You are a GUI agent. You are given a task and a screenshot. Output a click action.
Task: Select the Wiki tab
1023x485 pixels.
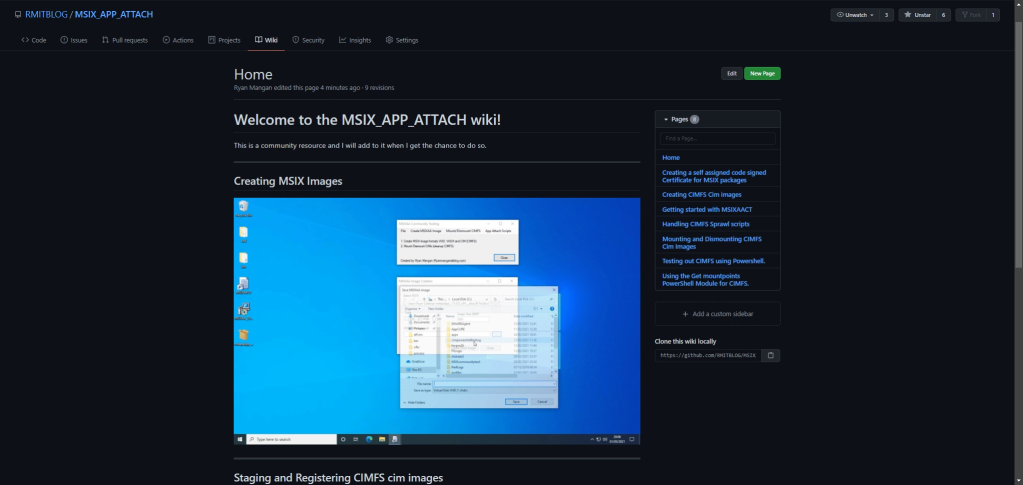pos(266,40)
